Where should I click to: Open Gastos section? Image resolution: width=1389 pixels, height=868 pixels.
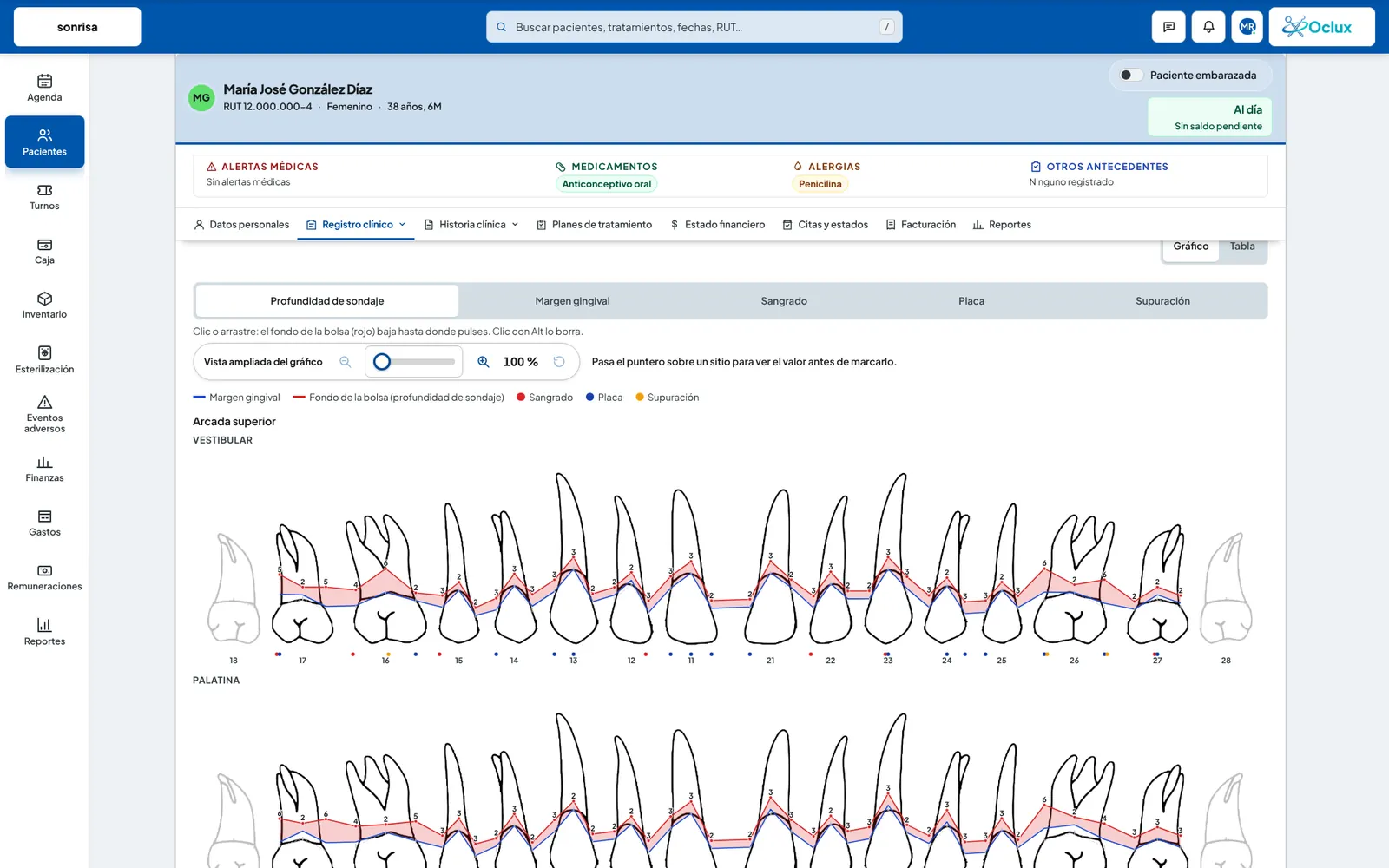pyautogui.click(x=44, y=523)
